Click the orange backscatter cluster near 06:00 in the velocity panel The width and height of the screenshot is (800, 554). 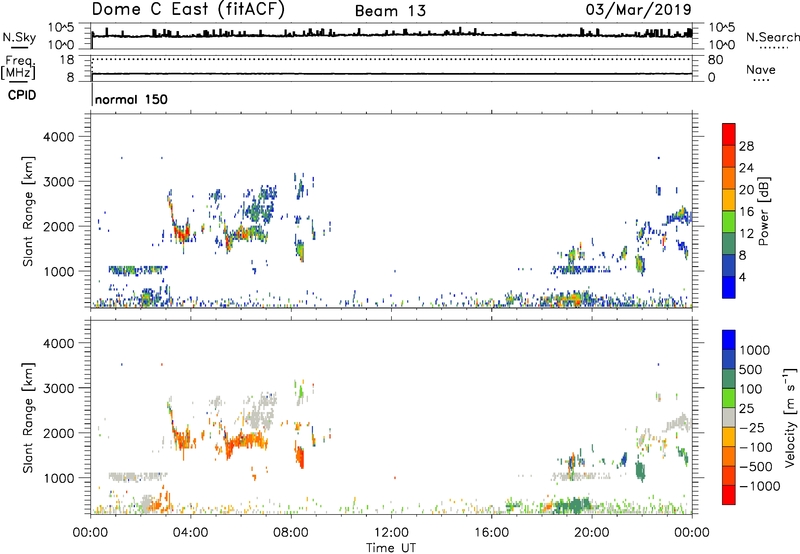tap(245, 441)
